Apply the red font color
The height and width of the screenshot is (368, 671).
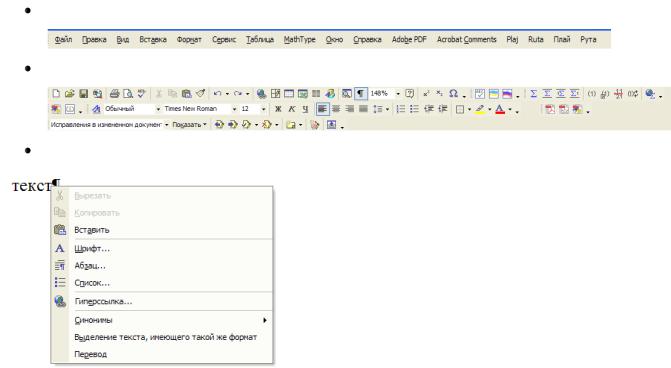click(500, 109)
